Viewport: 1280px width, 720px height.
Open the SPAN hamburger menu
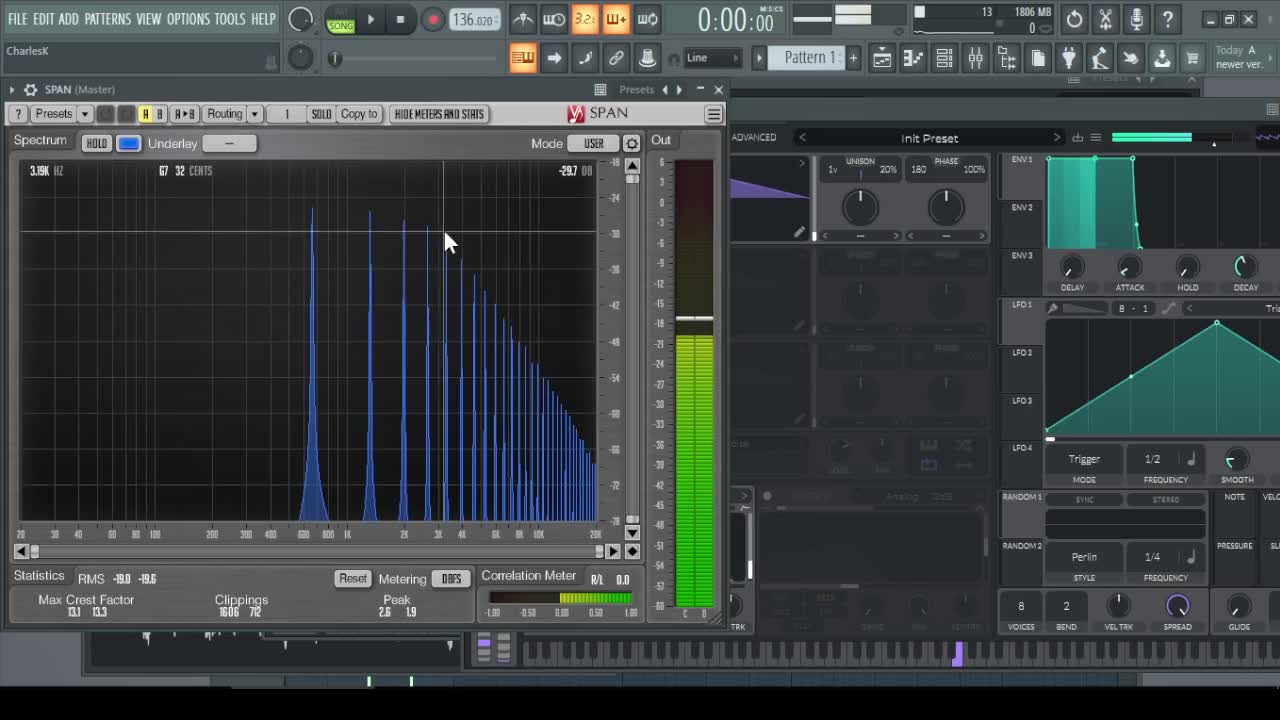(x=713, y=115)
